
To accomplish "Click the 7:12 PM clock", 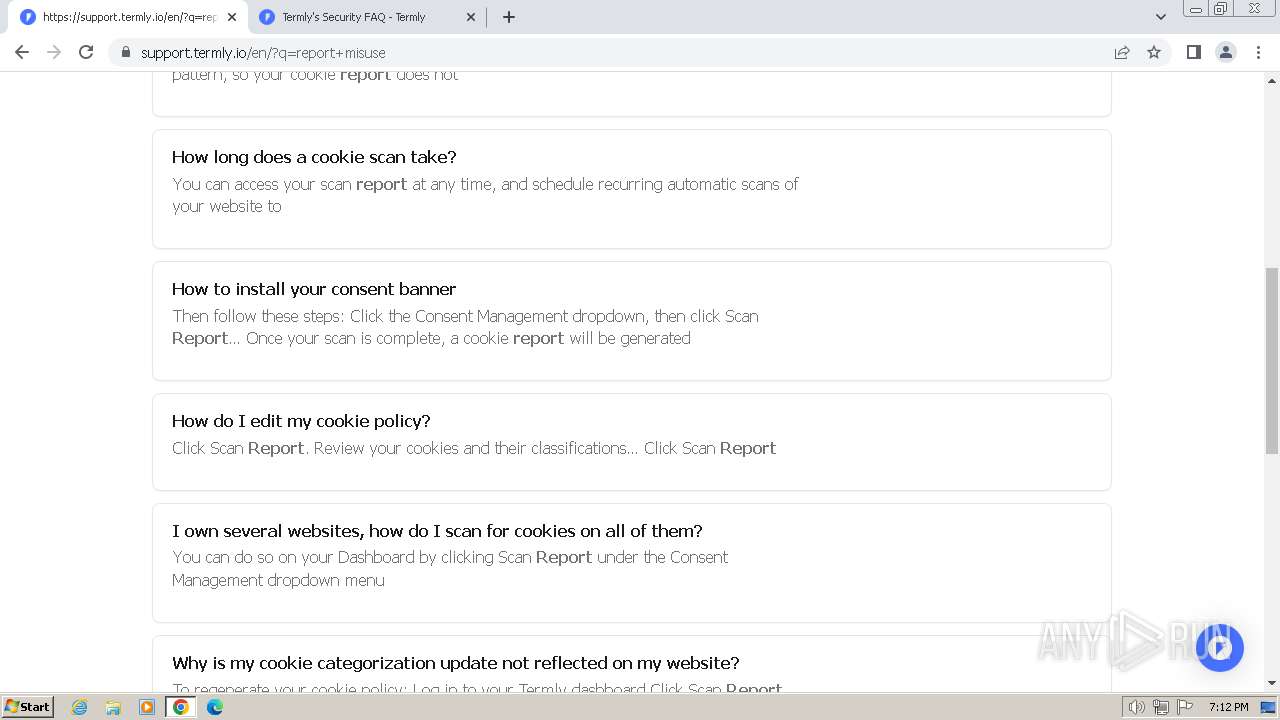I will click(x=1228, y=707).
